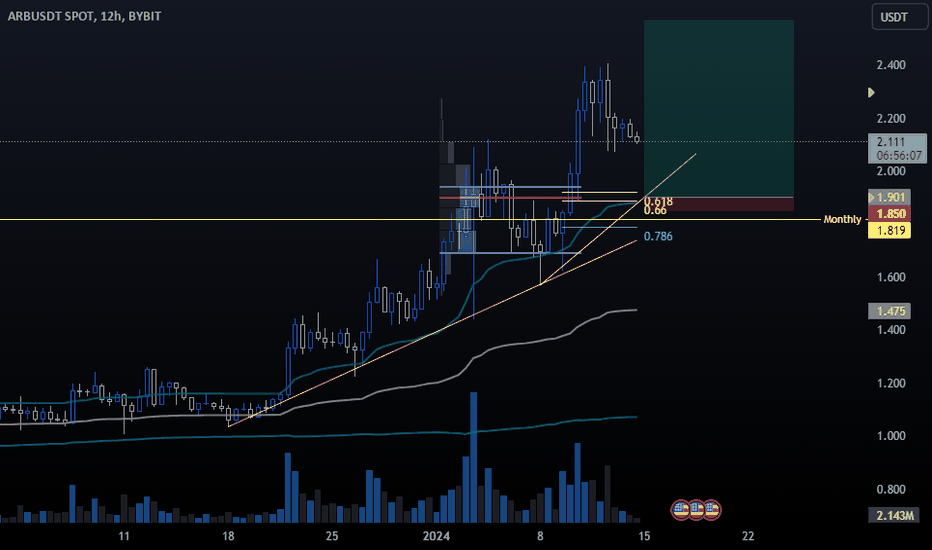
Task: Click the 1.600 price scale label
Action: (891, 277)
